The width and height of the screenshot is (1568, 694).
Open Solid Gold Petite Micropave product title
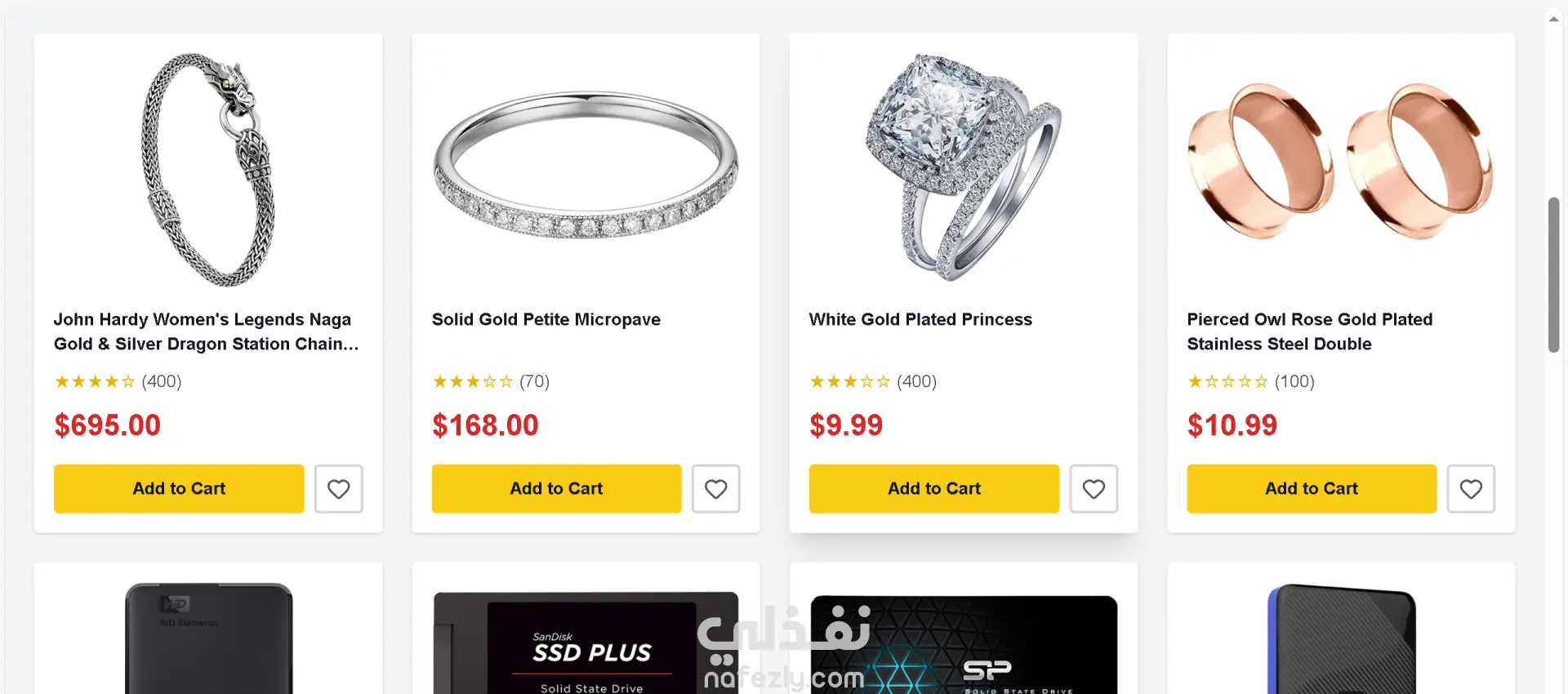pyautogui.click(x=546, y=319)
